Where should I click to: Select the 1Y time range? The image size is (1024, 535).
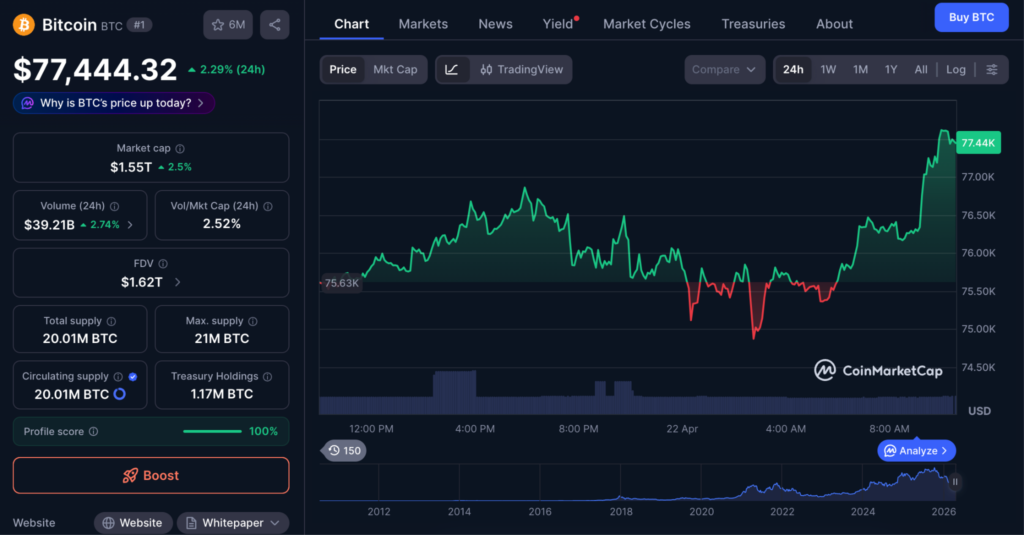[x=890, y=70]
